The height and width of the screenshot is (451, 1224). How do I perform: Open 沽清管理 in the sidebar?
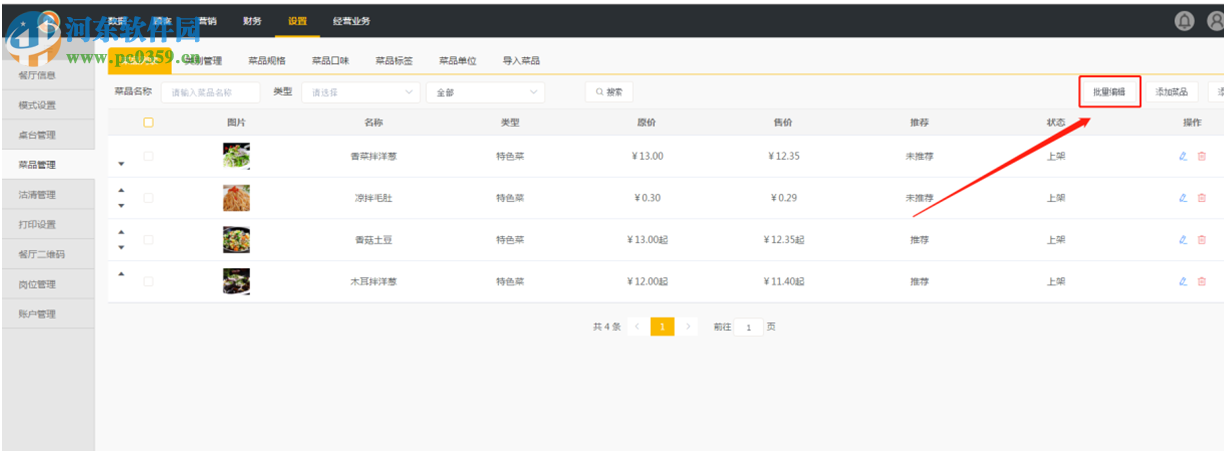point(48,195)
